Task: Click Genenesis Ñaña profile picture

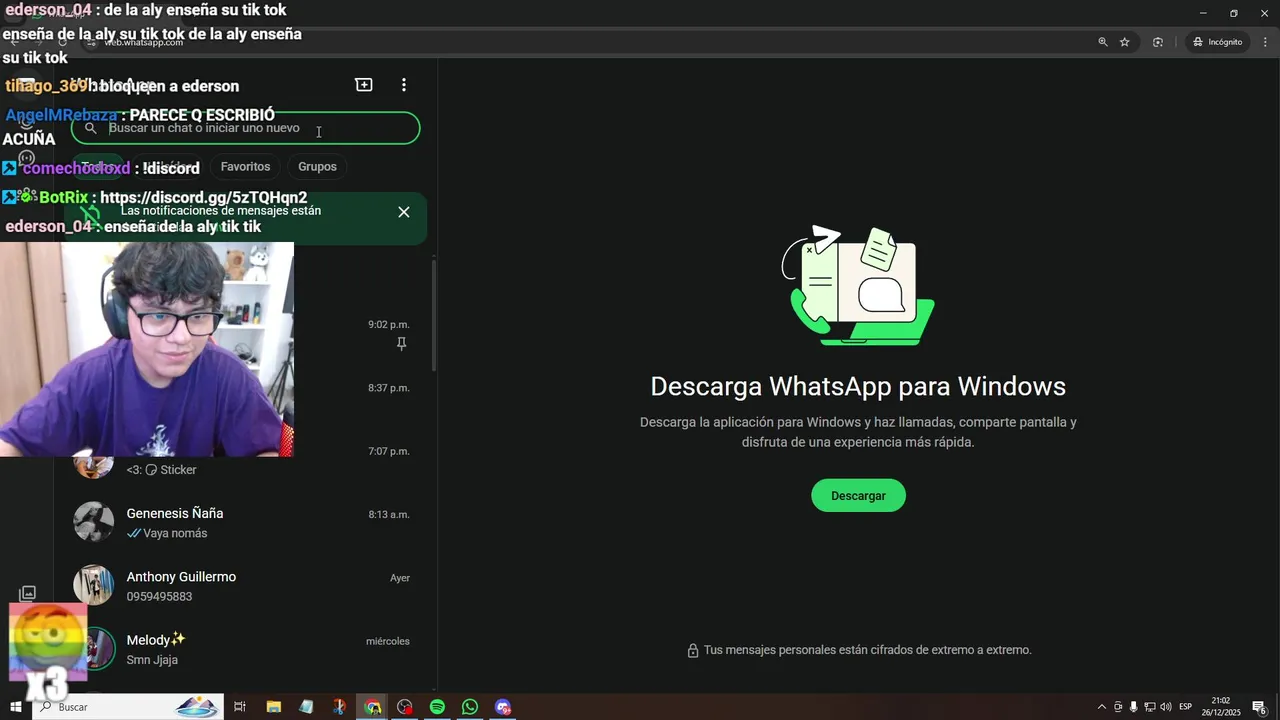Action: [94, 522]
